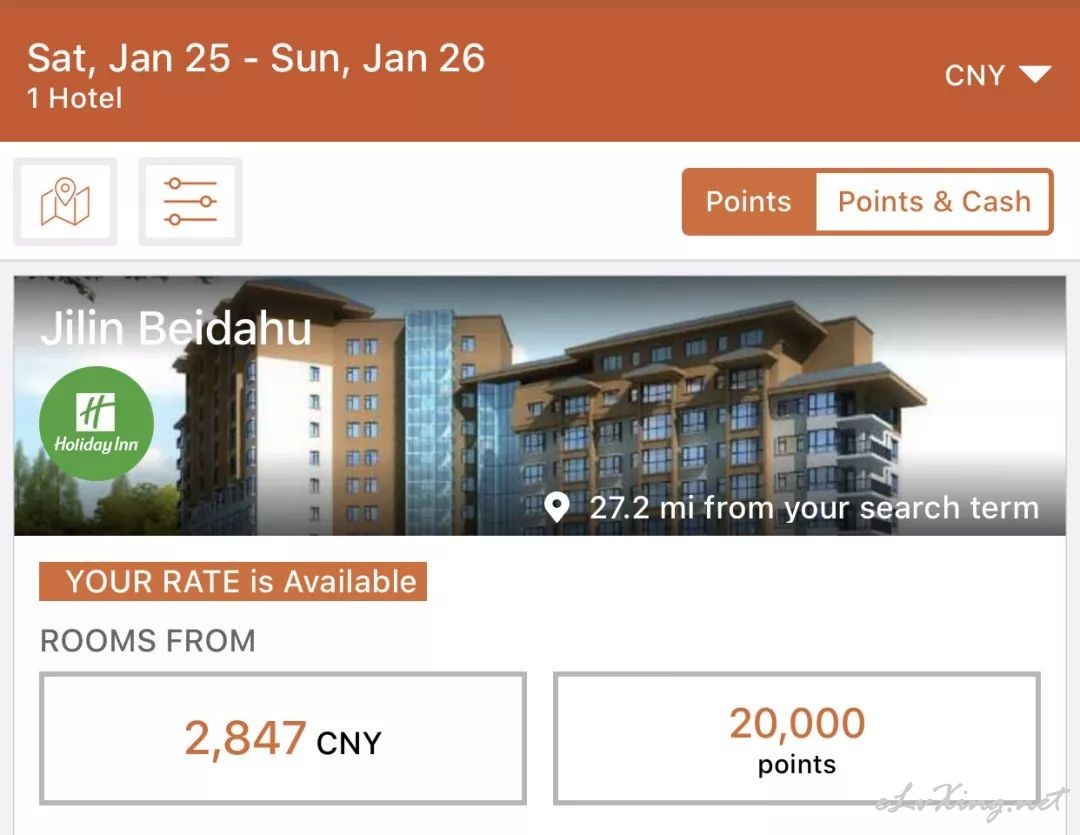
Task: Tap the 27.2 mi distance text
Action: point(814,508)
